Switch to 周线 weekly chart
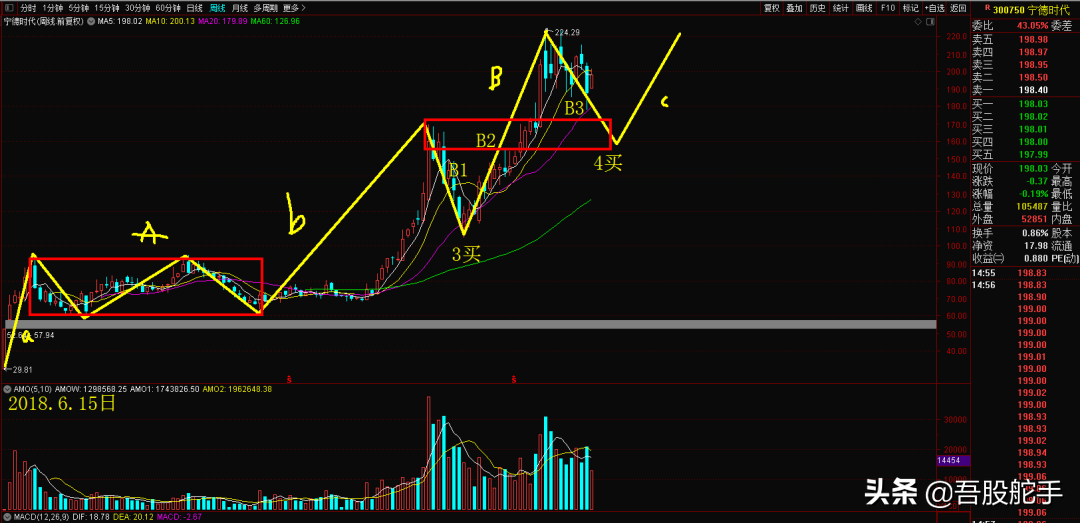 pos(217,8)
